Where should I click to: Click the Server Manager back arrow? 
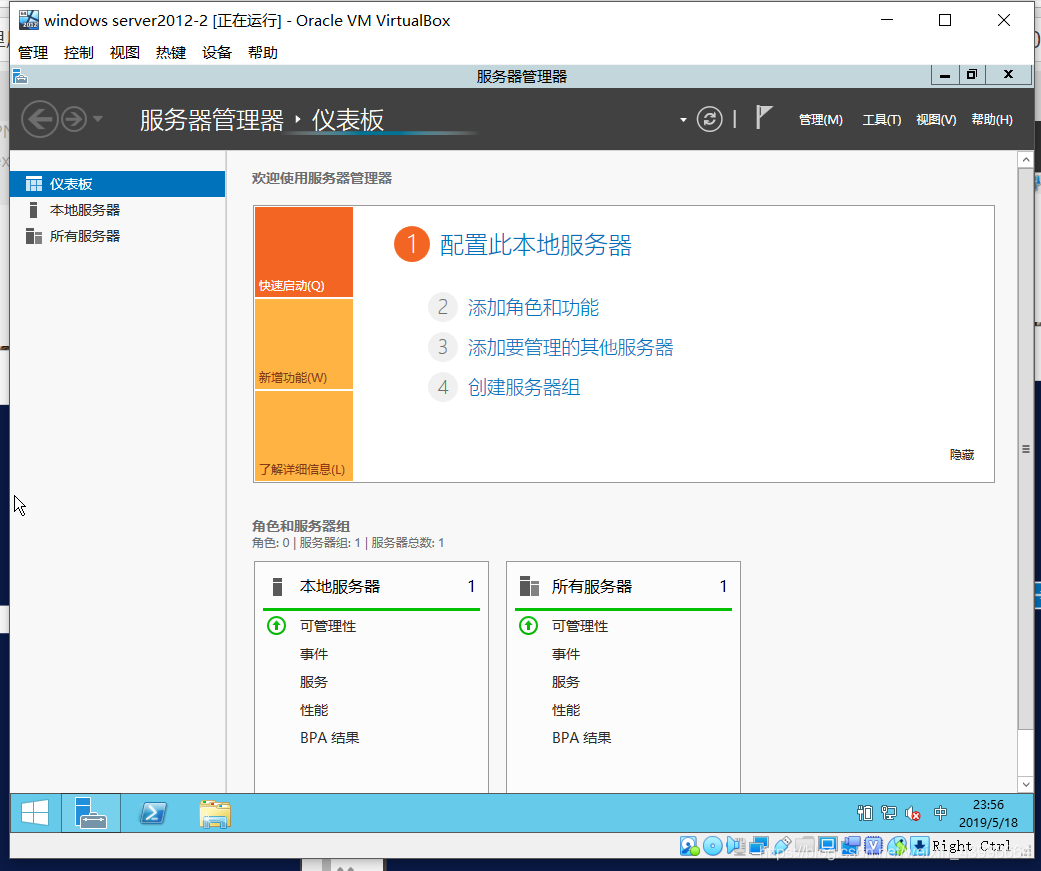coord(40,119)
